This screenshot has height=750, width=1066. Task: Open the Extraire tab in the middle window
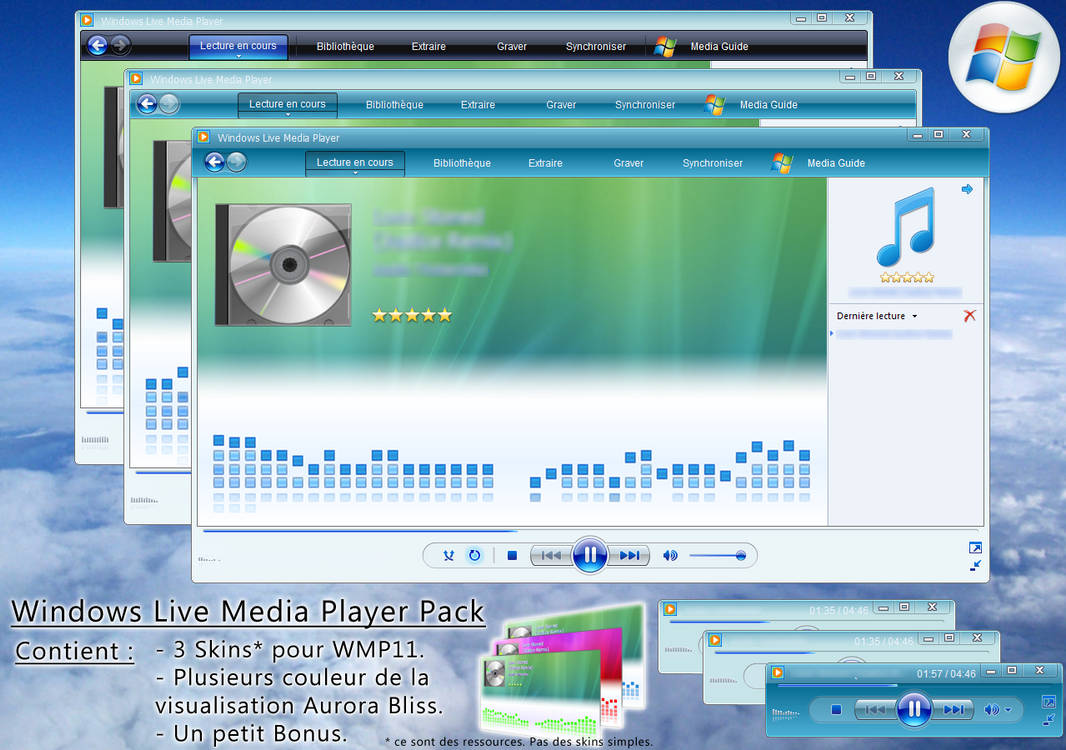pyautogui.click(x=478, y=105)
